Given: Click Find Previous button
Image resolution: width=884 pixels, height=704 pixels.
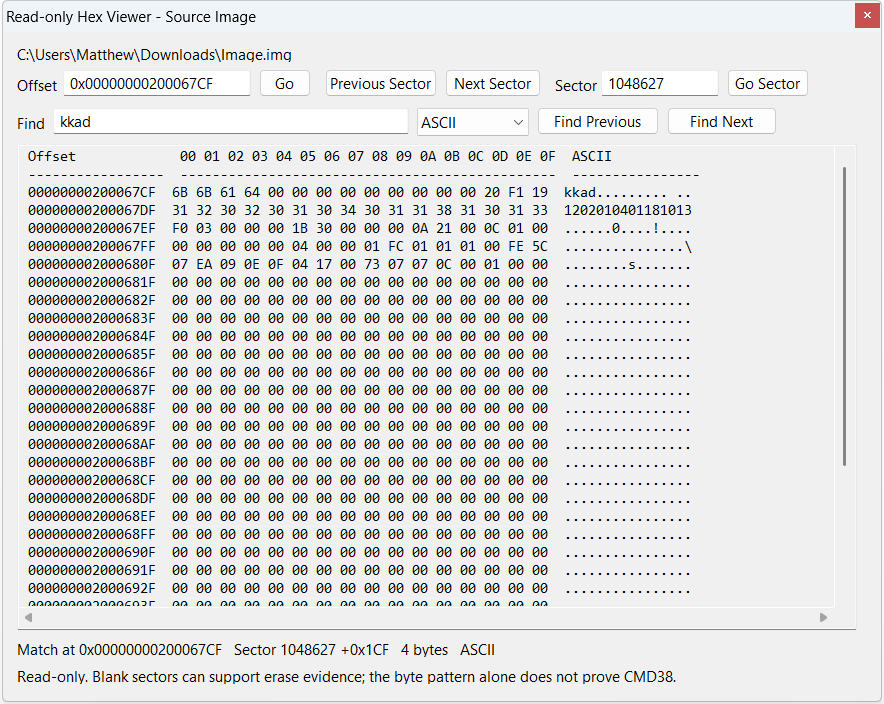Looking at the screenshot, I should pyautogui.click(x=598, y=122).
